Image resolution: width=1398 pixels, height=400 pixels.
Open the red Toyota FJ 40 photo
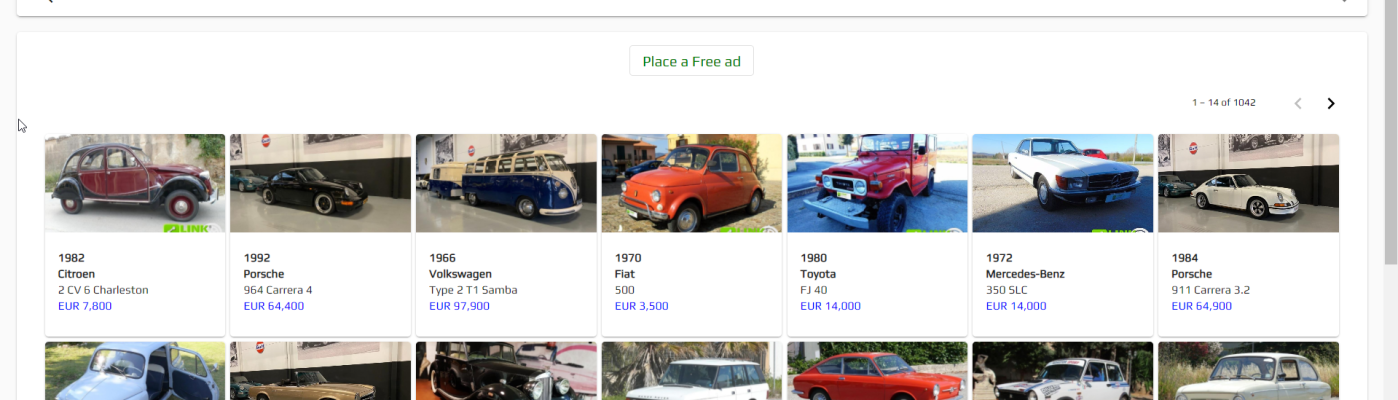tap(877, 183)
